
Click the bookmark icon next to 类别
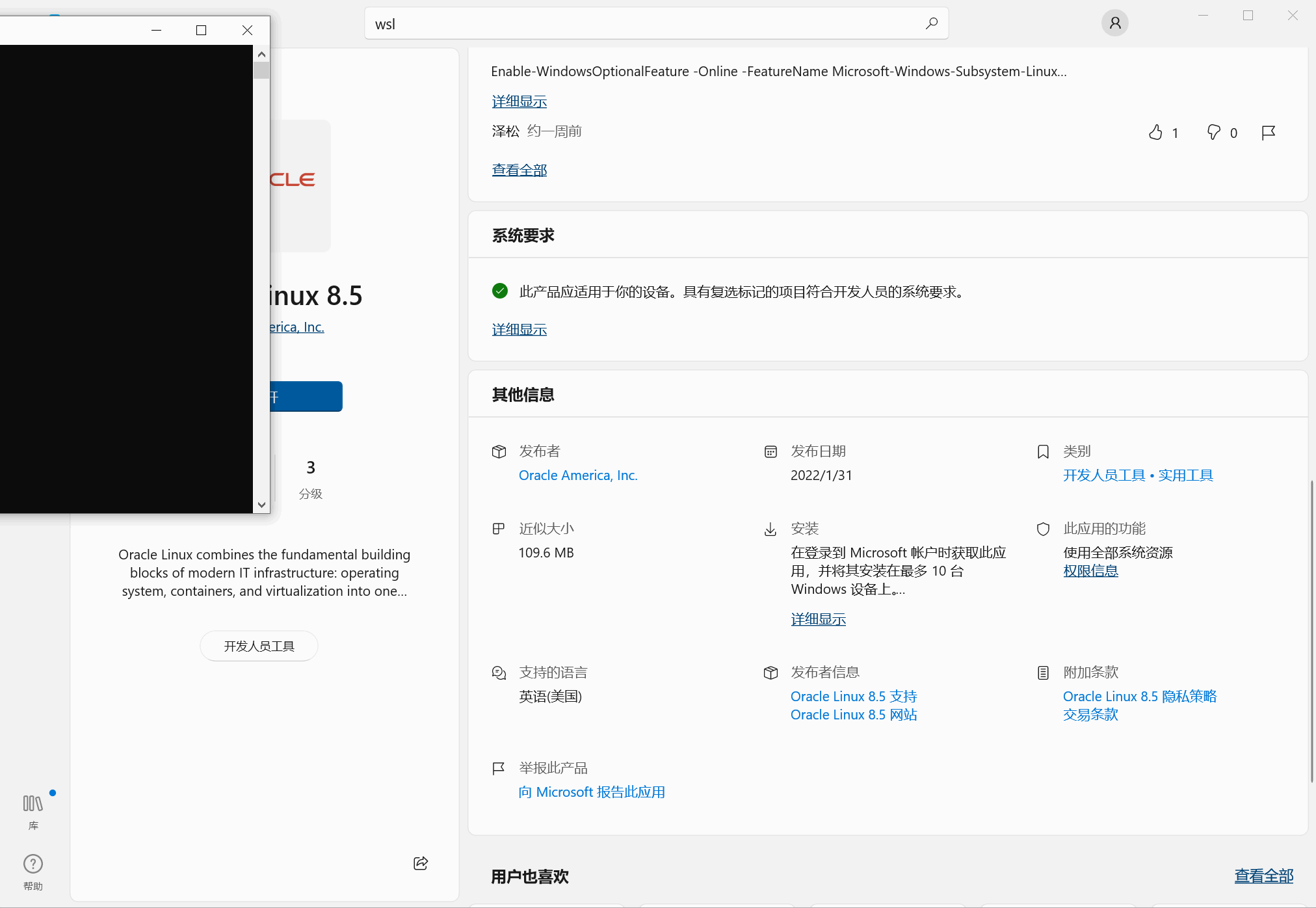[1043, 451]
